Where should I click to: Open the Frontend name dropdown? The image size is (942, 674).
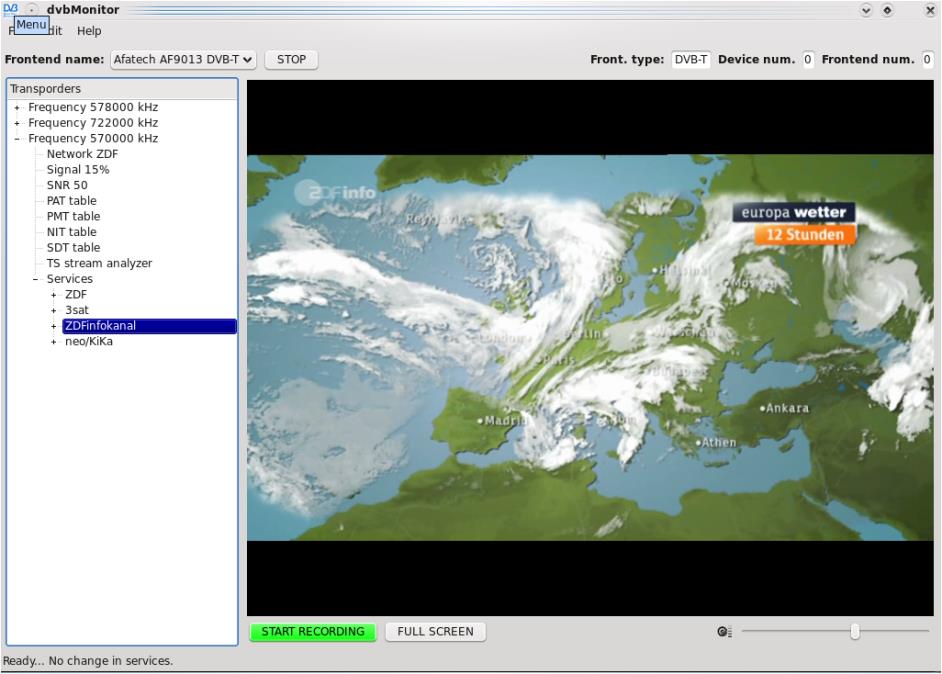(x=183, y=59)
